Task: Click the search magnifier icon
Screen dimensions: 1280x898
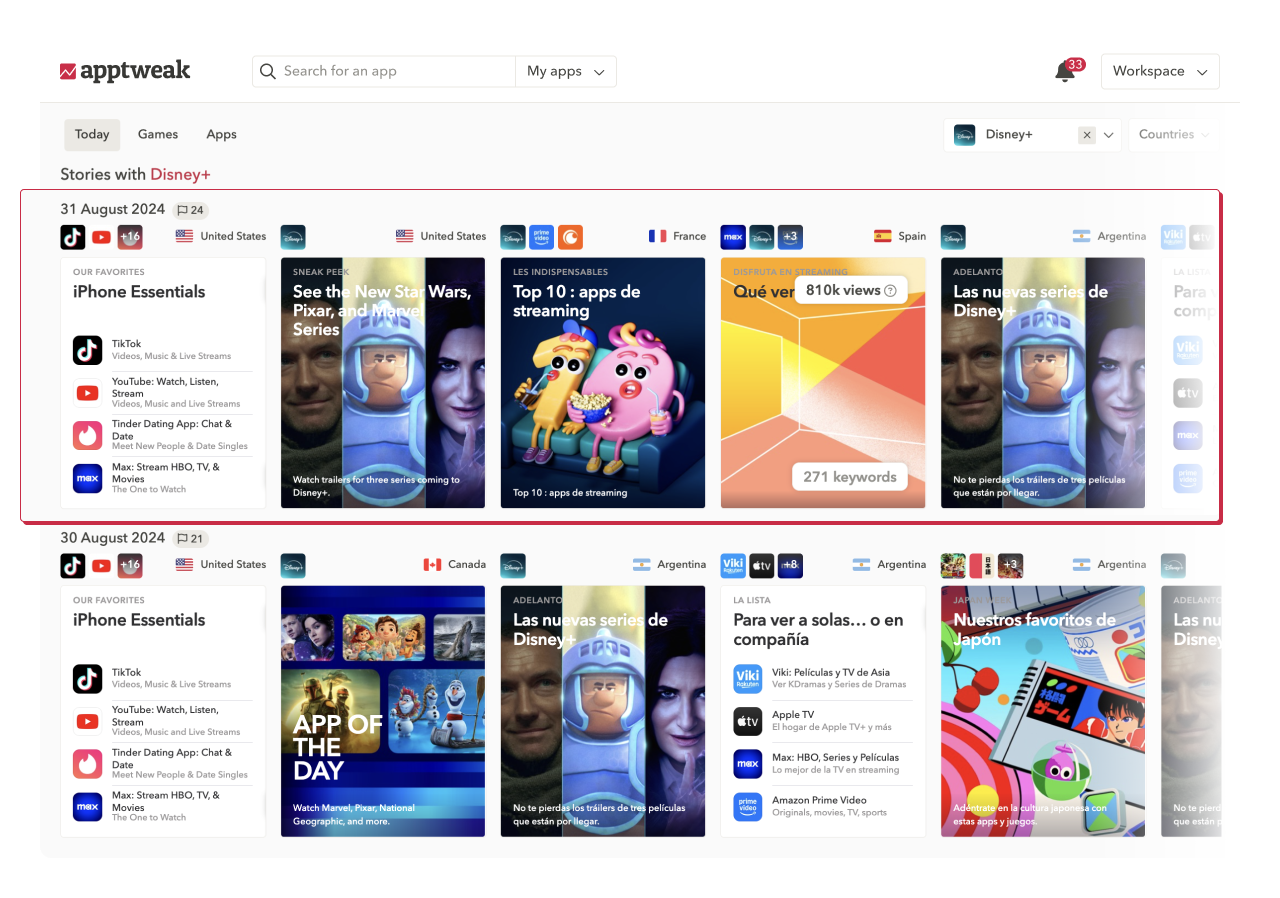Action: pos(268,71)
